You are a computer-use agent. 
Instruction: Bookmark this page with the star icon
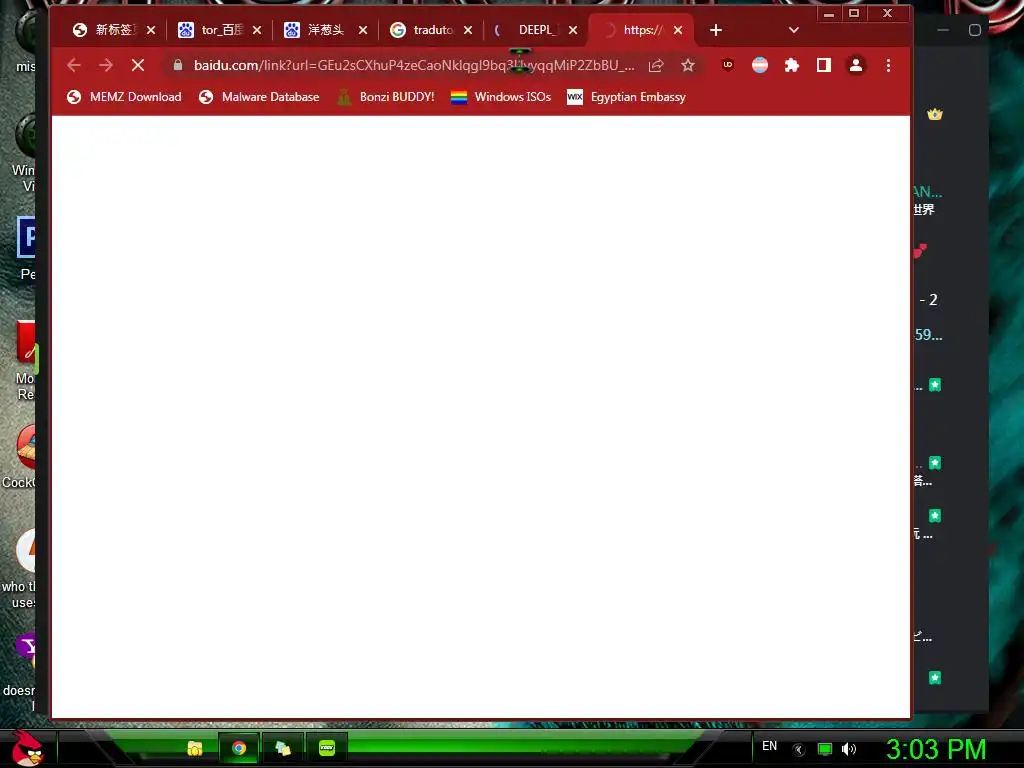point(688,65)
